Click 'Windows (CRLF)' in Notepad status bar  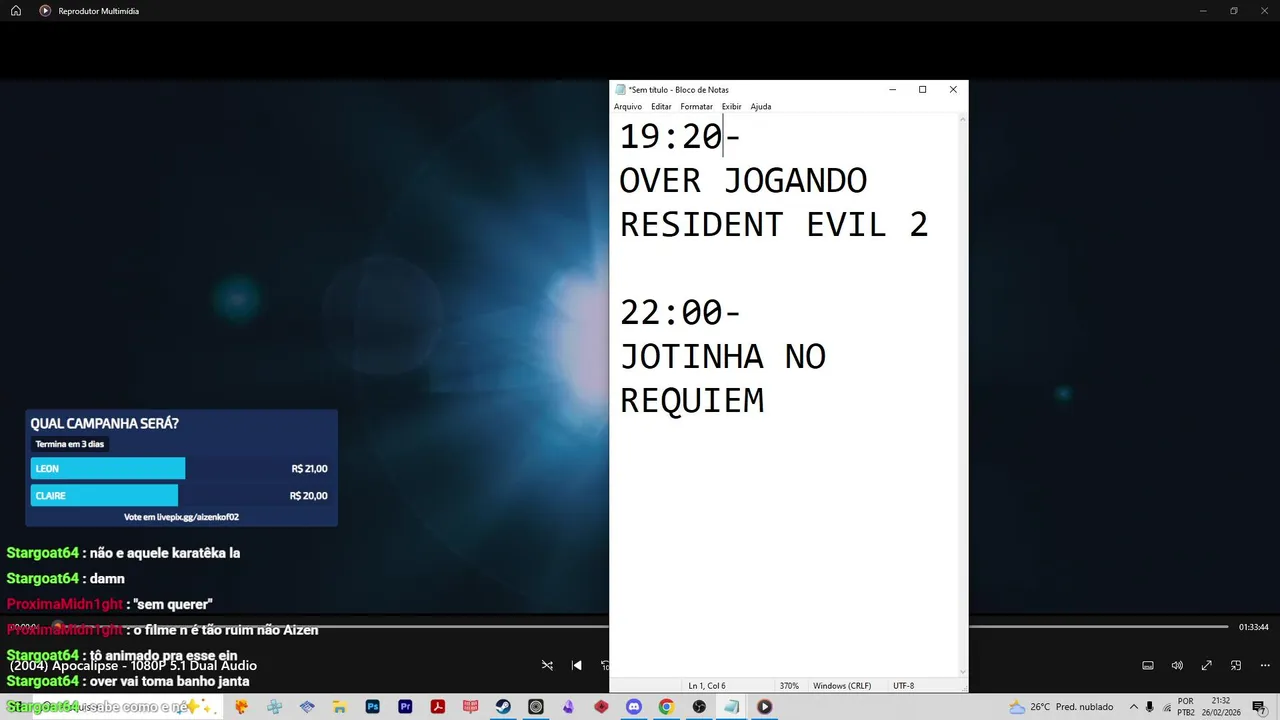[x=842, y=686]
